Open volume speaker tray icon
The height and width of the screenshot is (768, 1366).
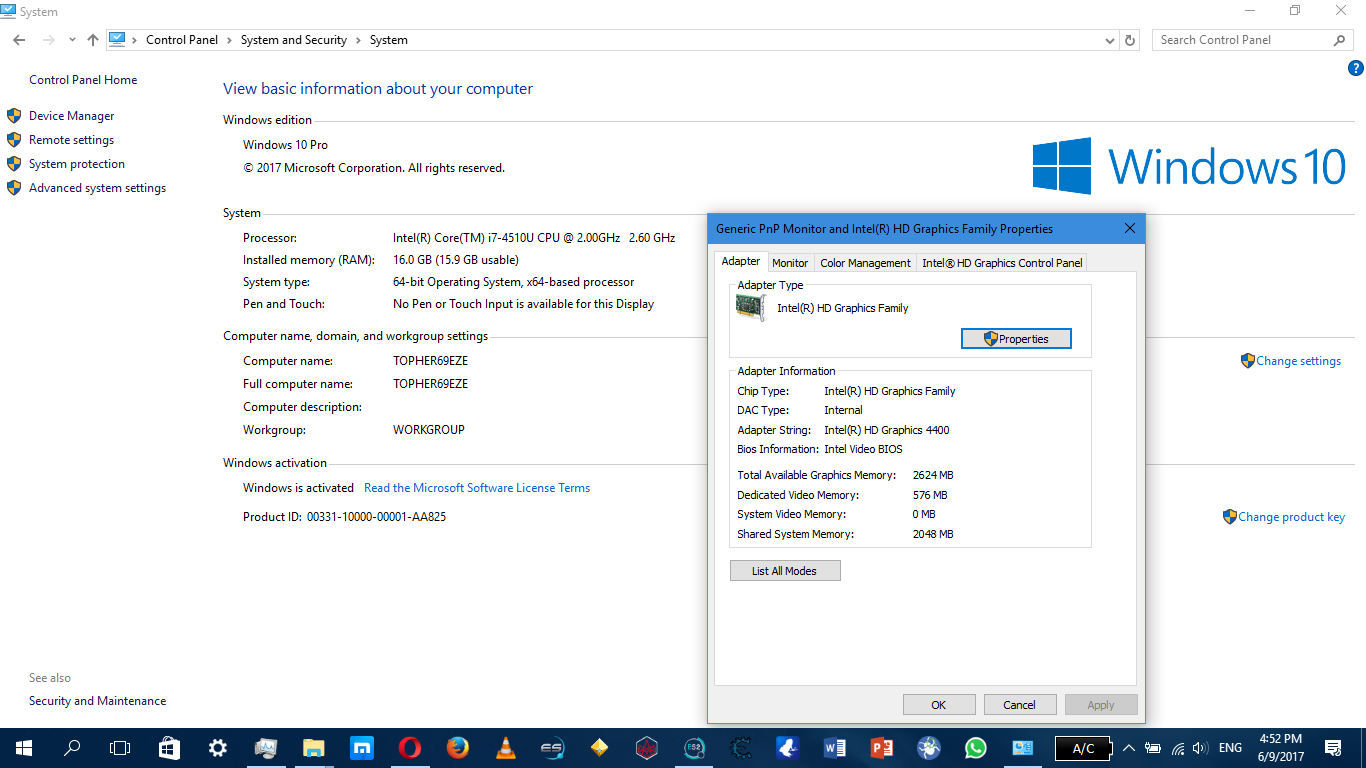[x=1200, y=748]
